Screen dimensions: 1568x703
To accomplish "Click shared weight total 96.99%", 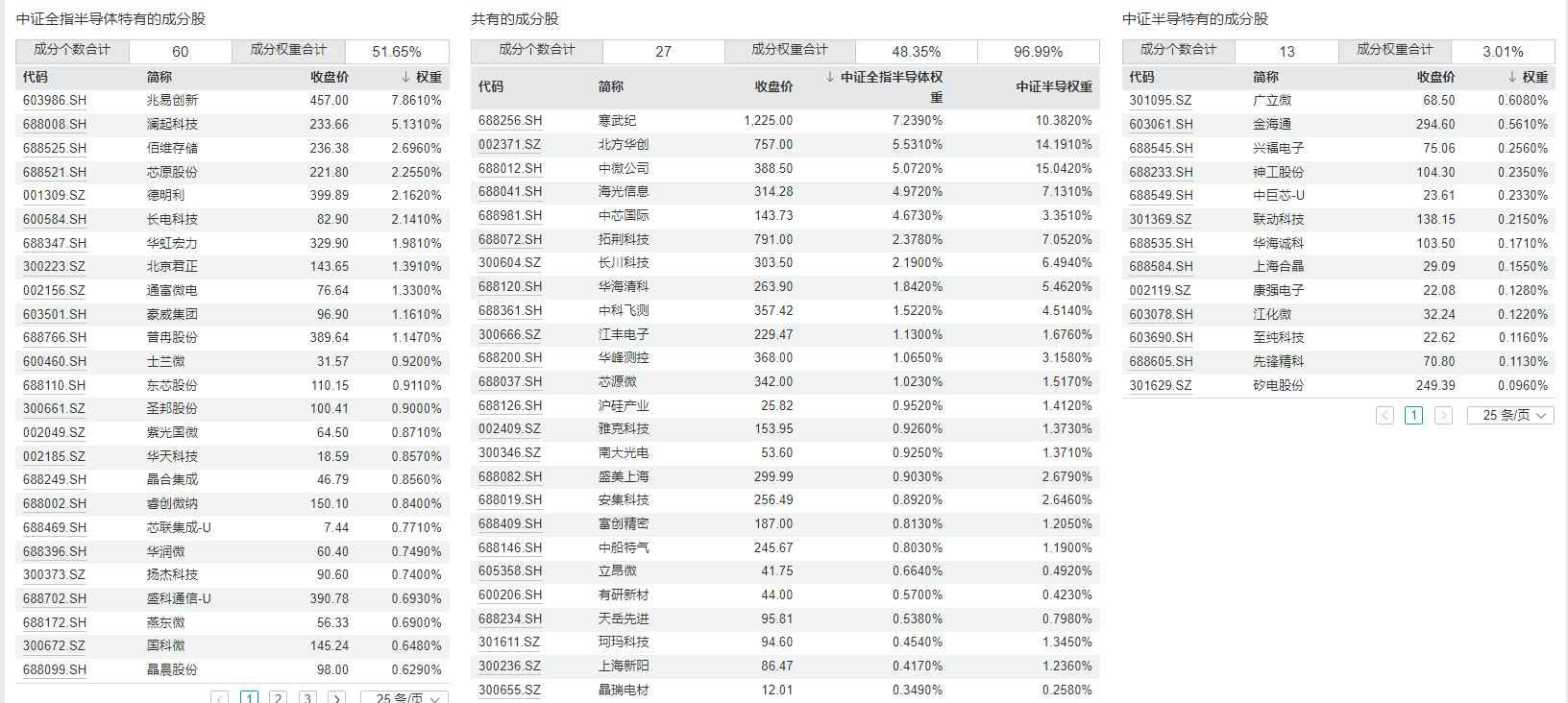I will pos(1038,52).
